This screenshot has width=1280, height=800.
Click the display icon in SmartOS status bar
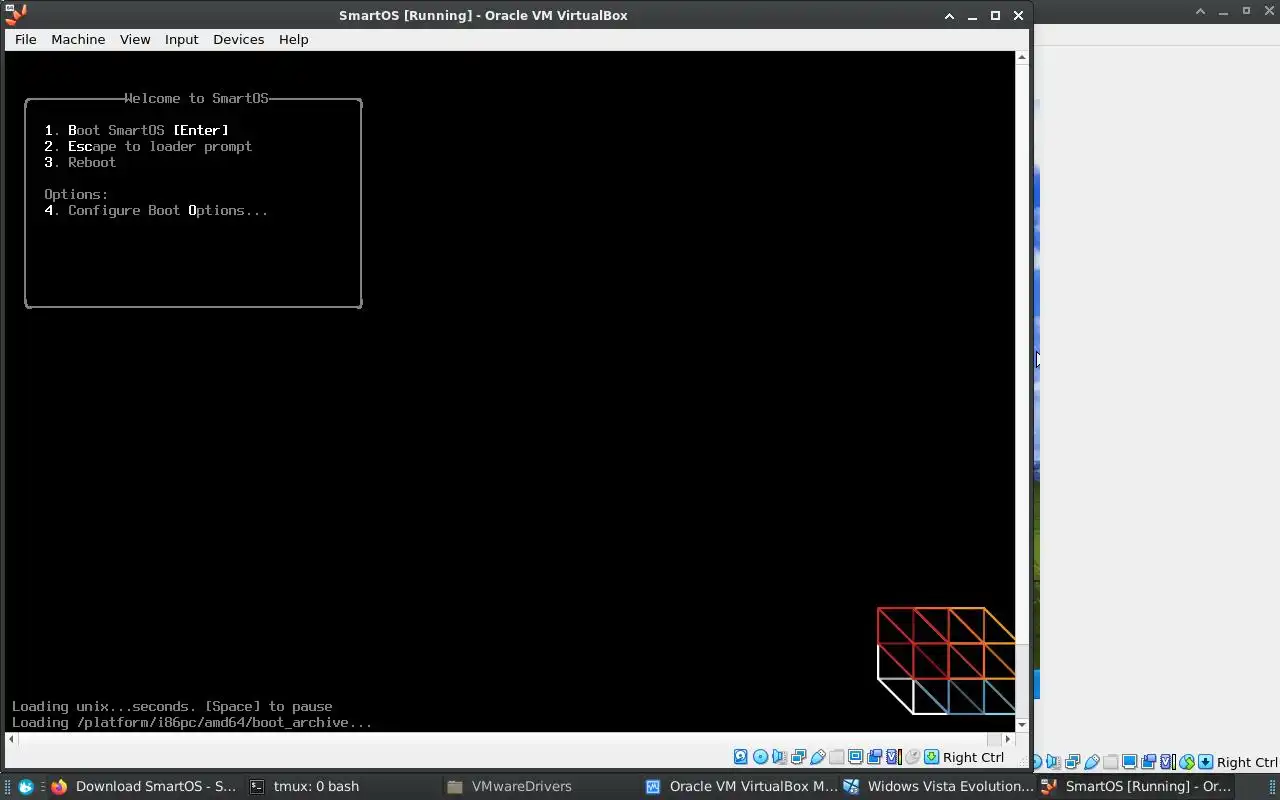855,757
